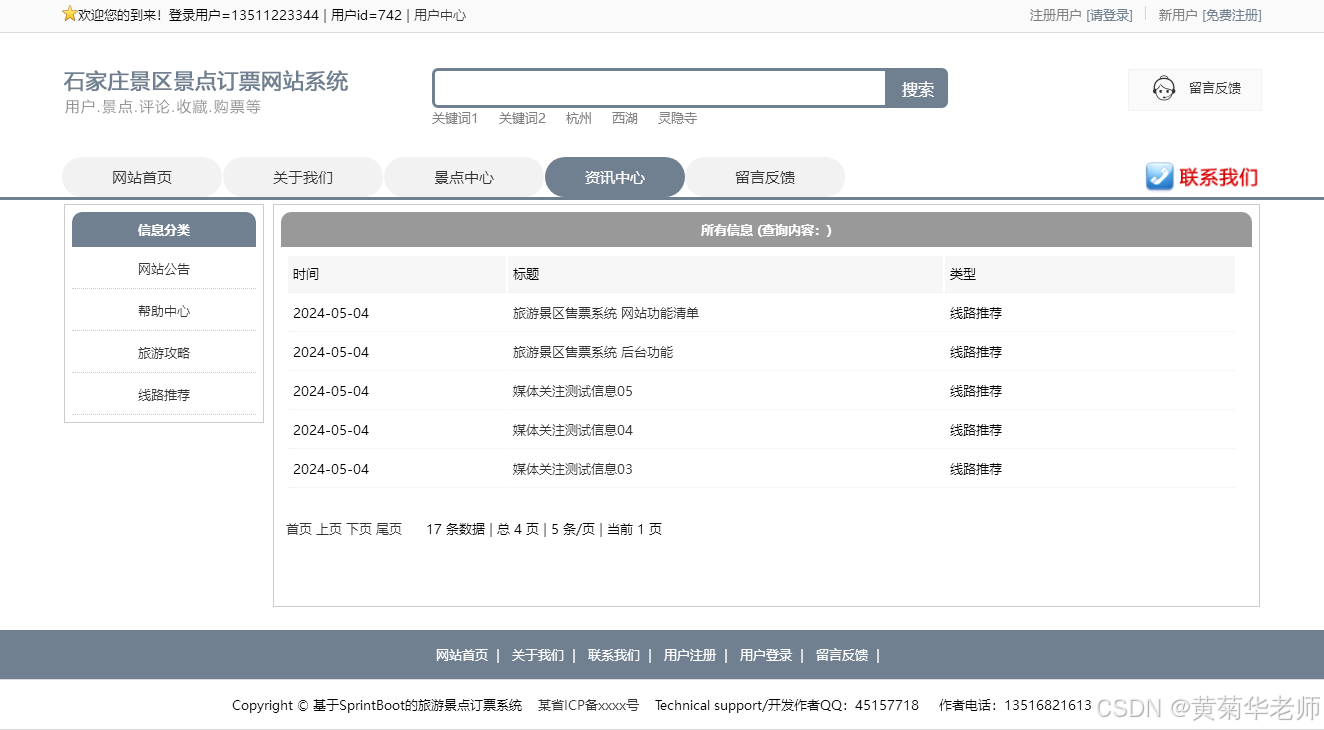Viewport: 1324px width, 730px height.
Task: Click the 留言反馈 text in top-right box
Action: (1215, 88)
